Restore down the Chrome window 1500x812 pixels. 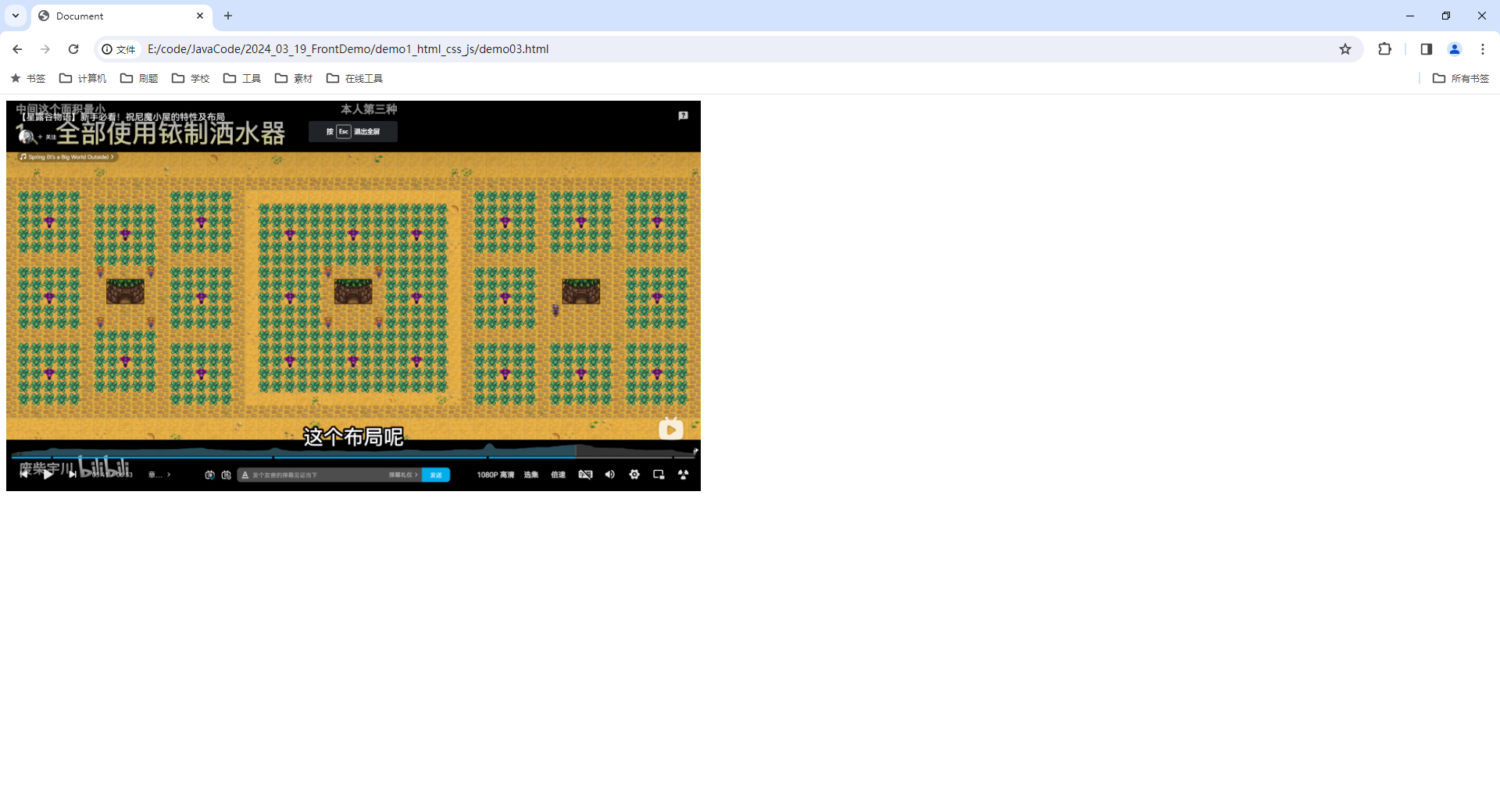click(1446, 16)
